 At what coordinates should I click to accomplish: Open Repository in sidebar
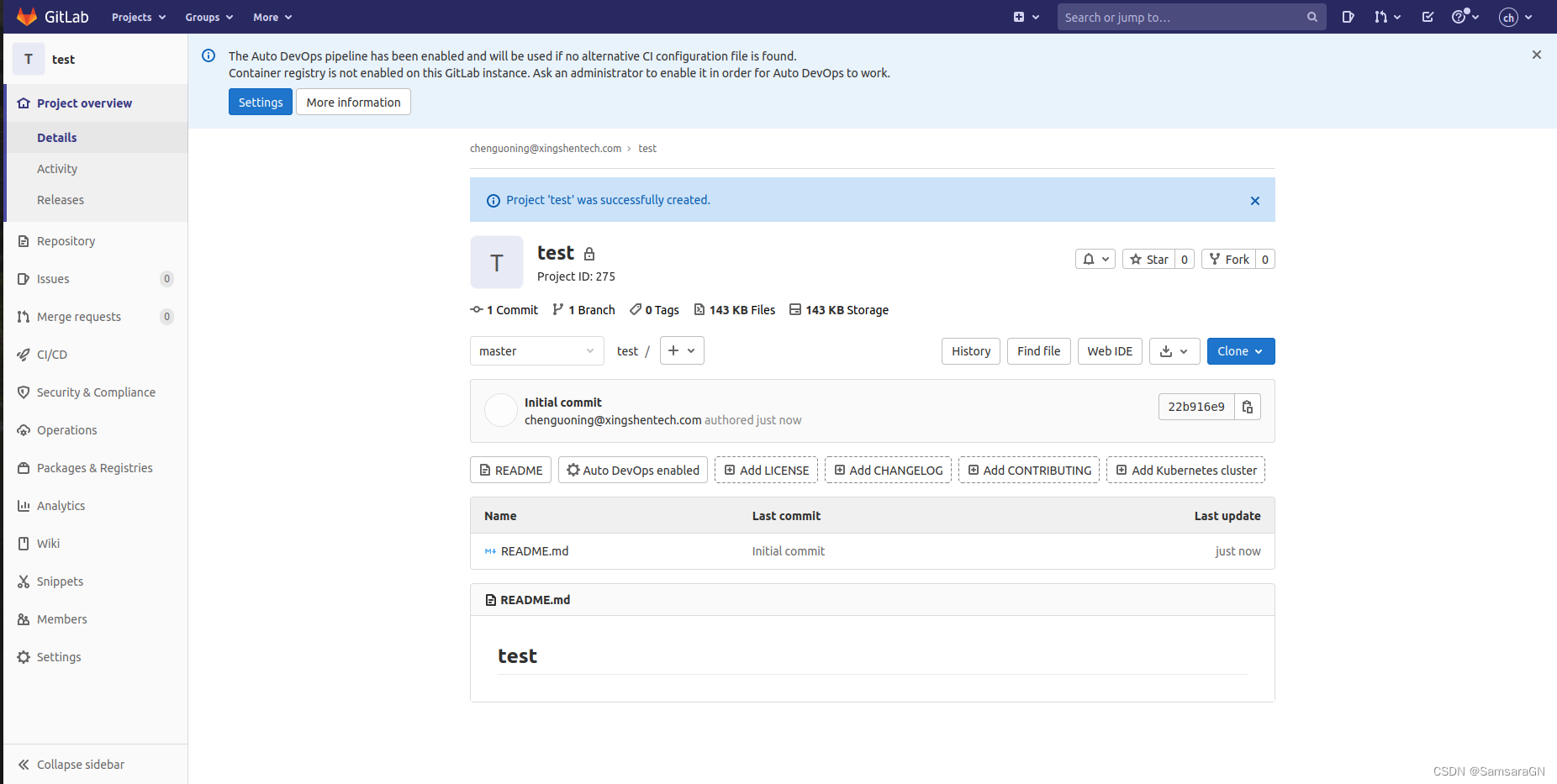pyautogui.click(x=96, y=241)
